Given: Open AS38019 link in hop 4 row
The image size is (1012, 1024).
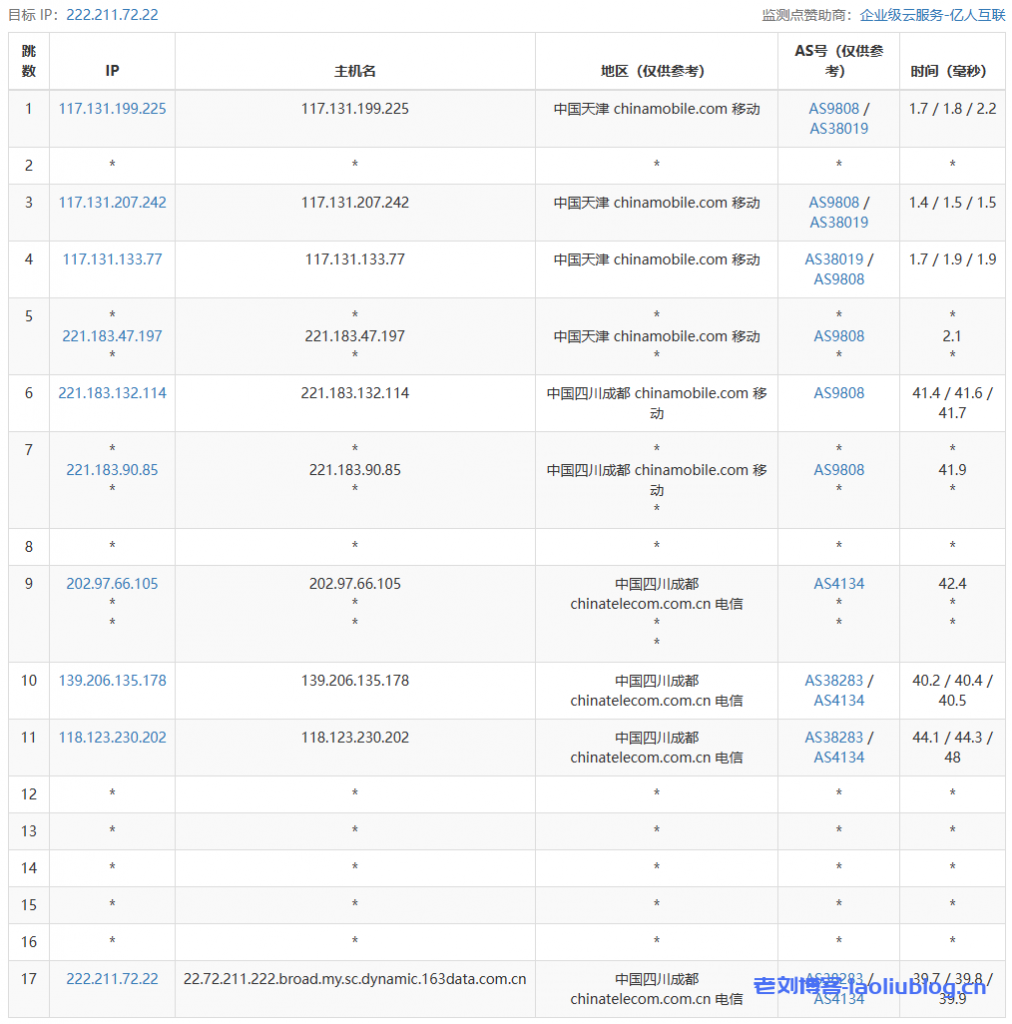Looking at the screenshot, I should pos(833,259).
